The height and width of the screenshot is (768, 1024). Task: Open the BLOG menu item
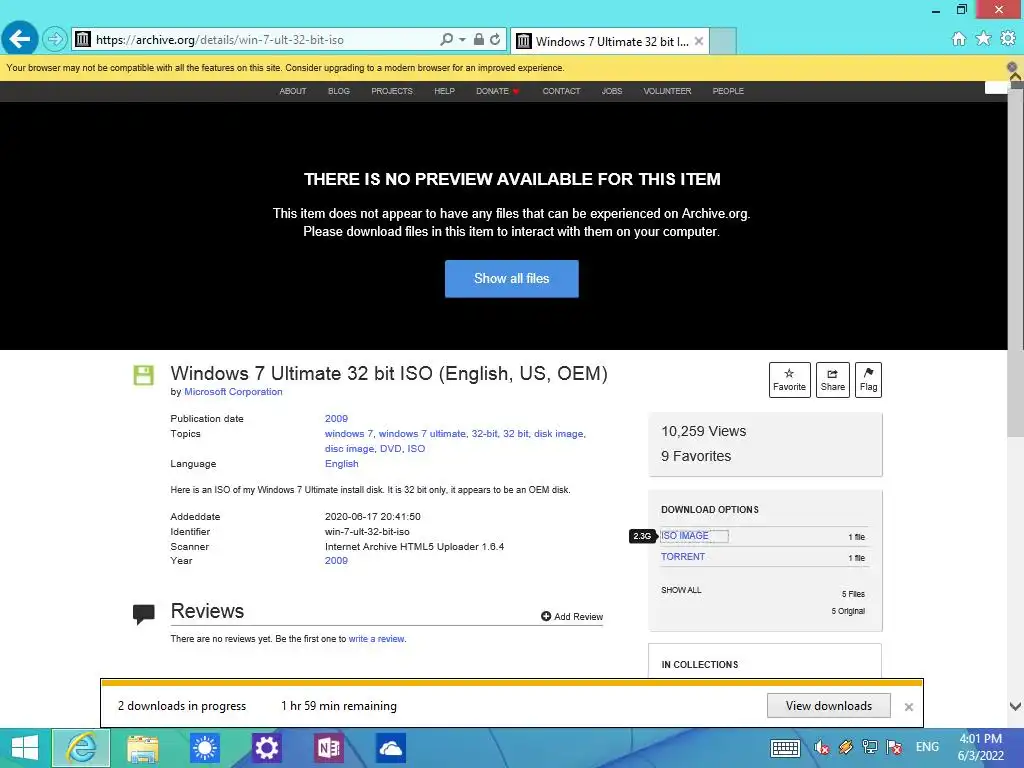pyautogui.click(x=338, y=91)
